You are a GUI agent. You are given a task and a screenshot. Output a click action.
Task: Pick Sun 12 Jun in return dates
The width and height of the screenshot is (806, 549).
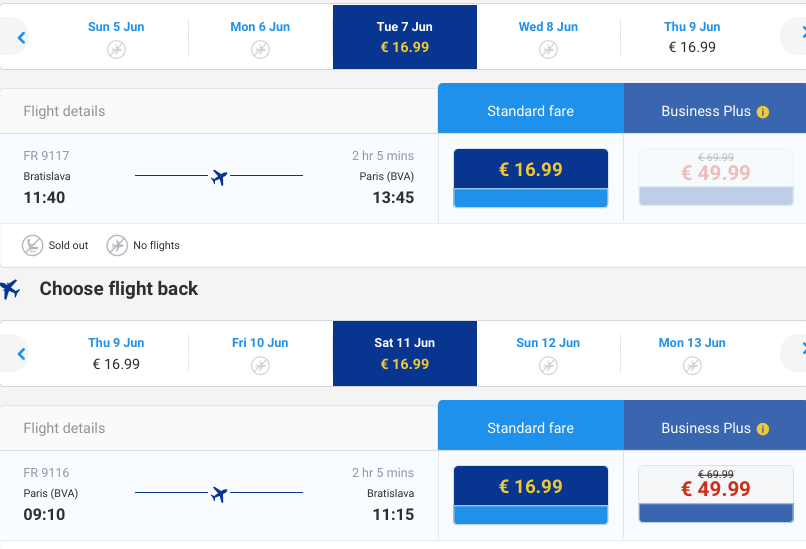[548, 354]
